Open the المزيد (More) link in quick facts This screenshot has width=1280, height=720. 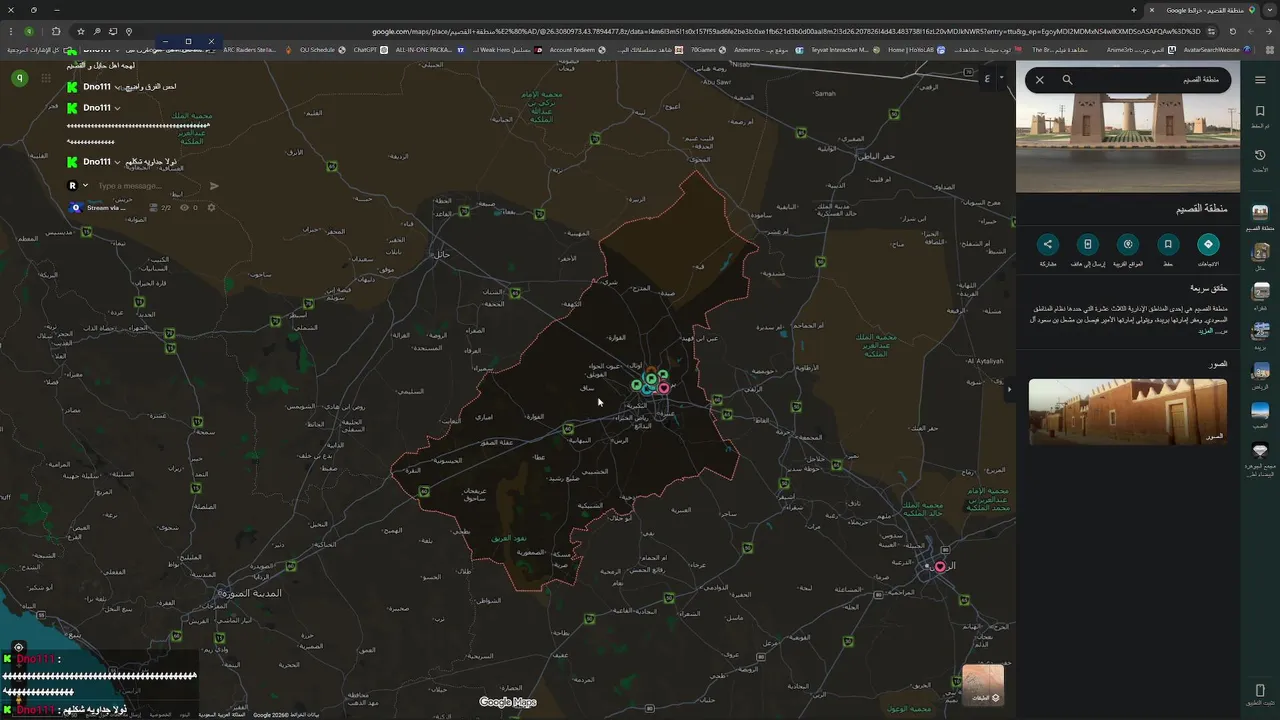1206,330
